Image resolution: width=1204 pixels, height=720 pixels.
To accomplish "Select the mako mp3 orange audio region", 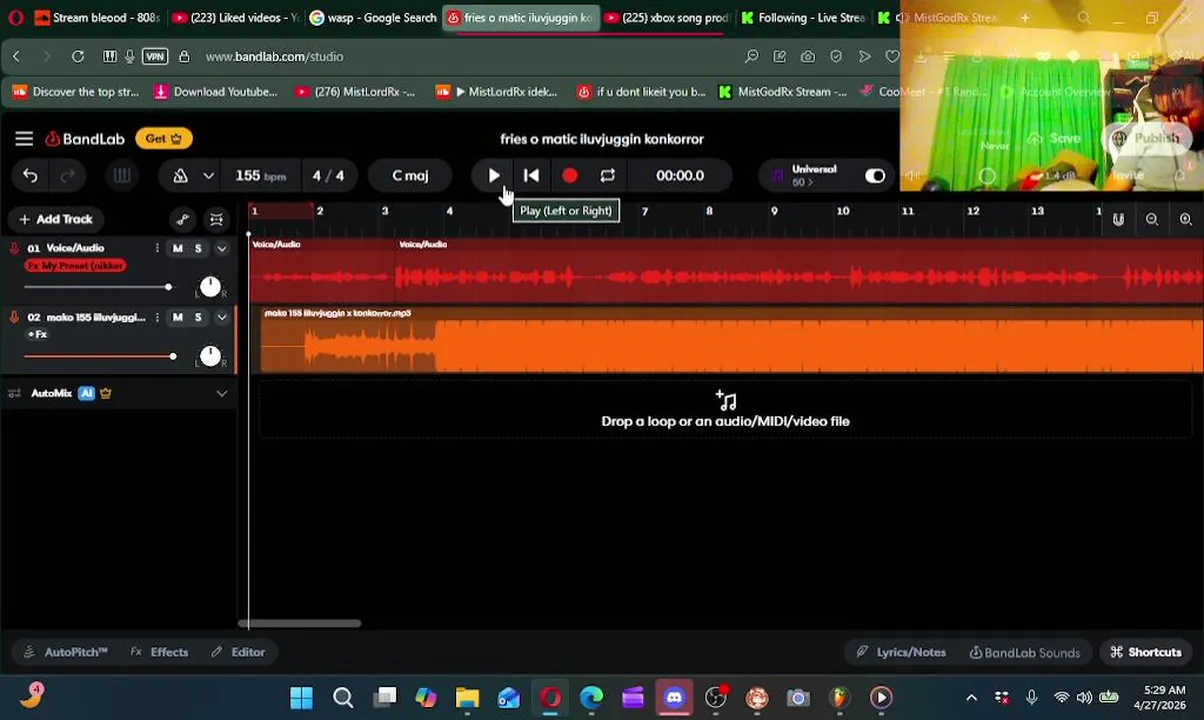I will click(x=732, y=340).
